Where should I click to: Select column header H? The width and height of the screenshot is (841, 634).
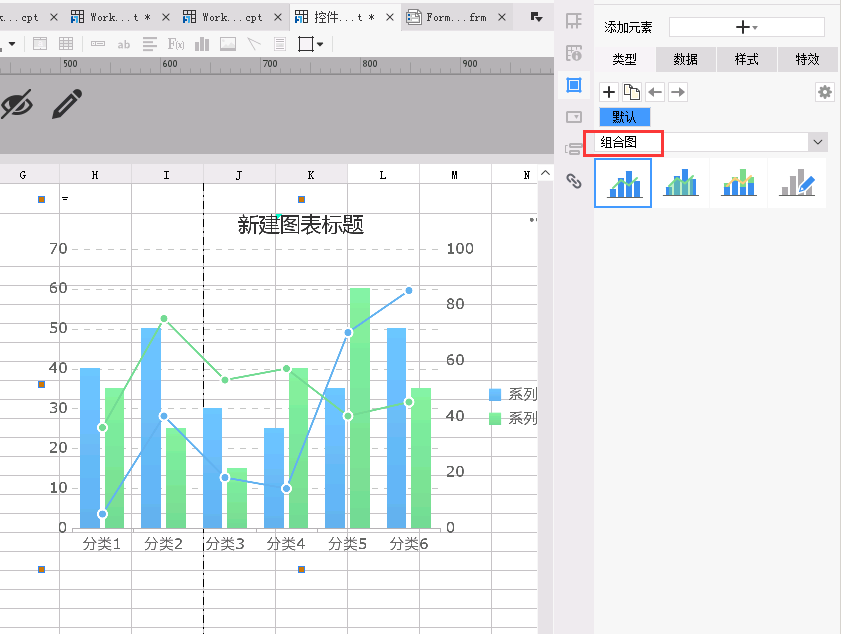(x=95, y=175)
